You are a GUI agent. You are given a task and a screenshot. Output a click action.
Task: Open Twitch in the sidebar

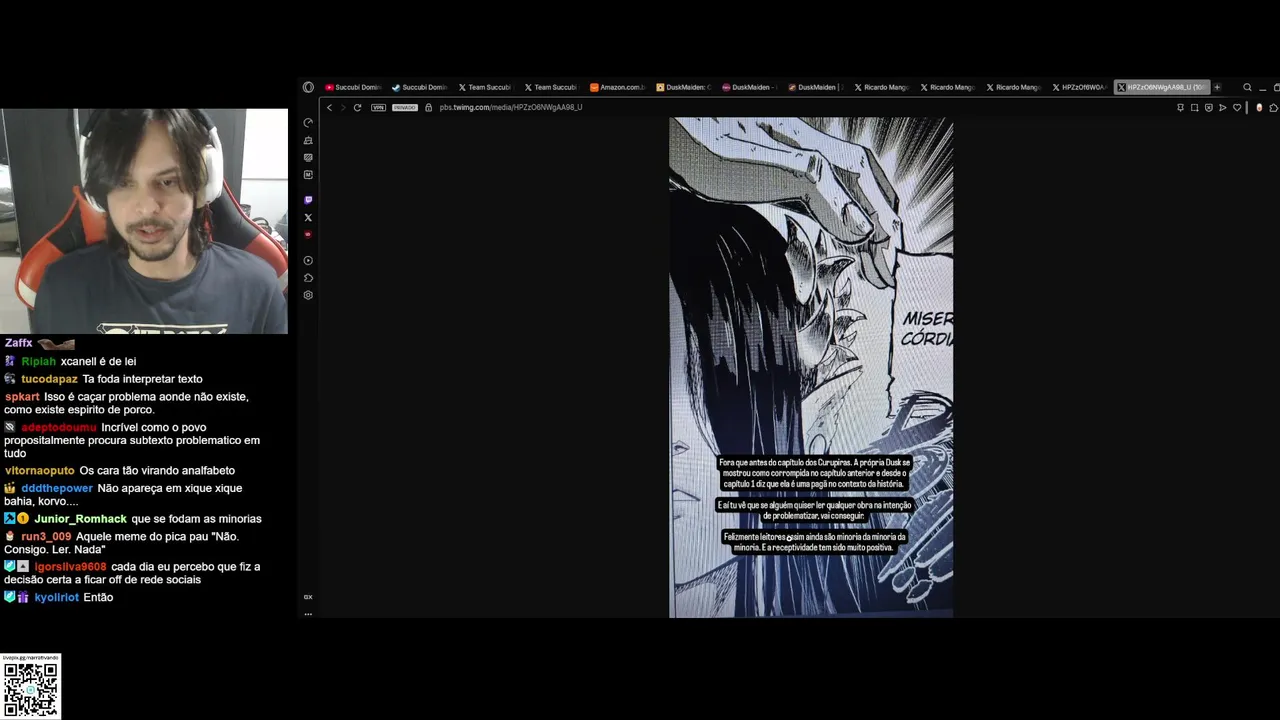(x=308, y=200)
